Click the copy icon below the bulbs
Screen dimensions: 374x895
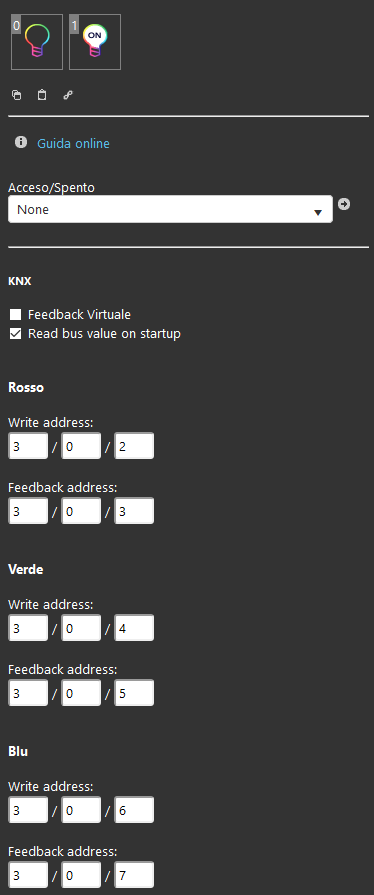(17, 95)
